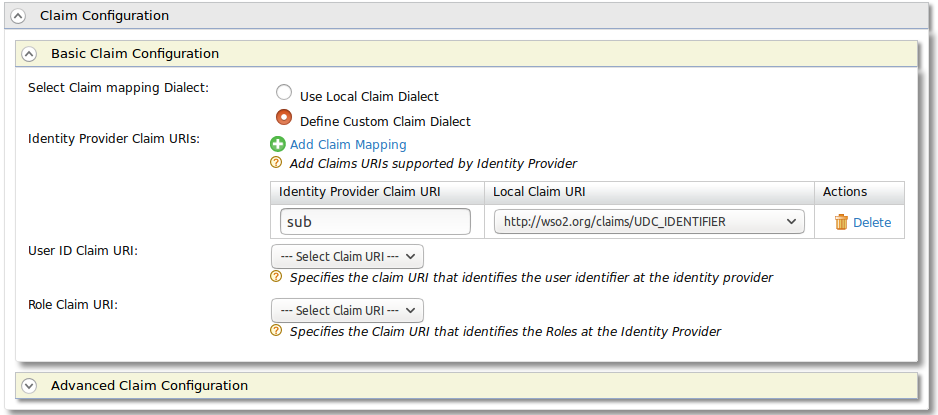Click the trash can icon in Actions column

click(841, 222)
